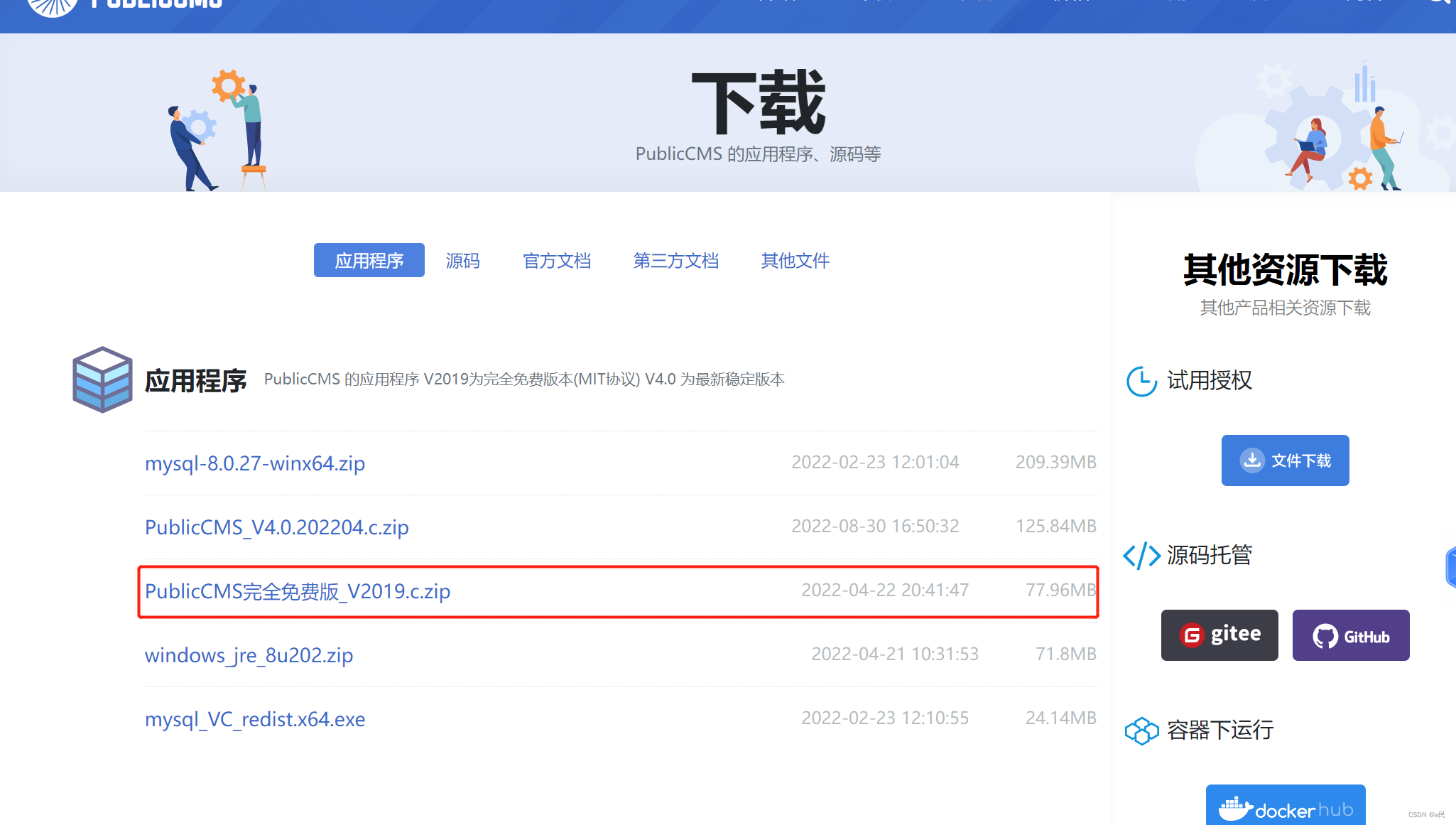1456x825 pixels.
Task: Click the 文件下载 button
Action: click(x=1285, y=460)
